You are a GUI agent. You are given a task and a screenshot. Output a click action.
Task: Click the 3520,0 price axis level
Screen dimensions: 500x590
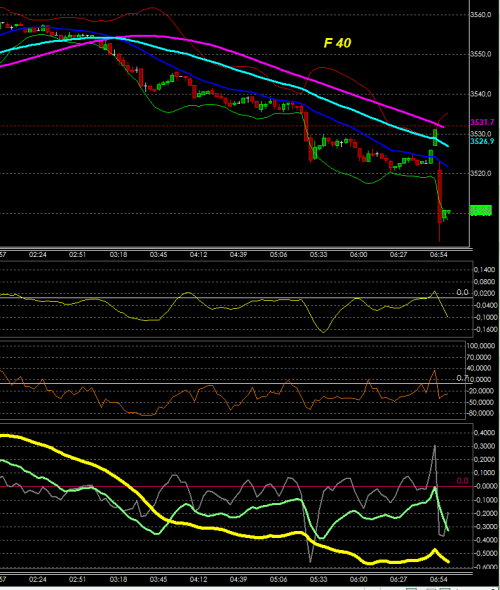pyautogui.click(x=481, y=173)
